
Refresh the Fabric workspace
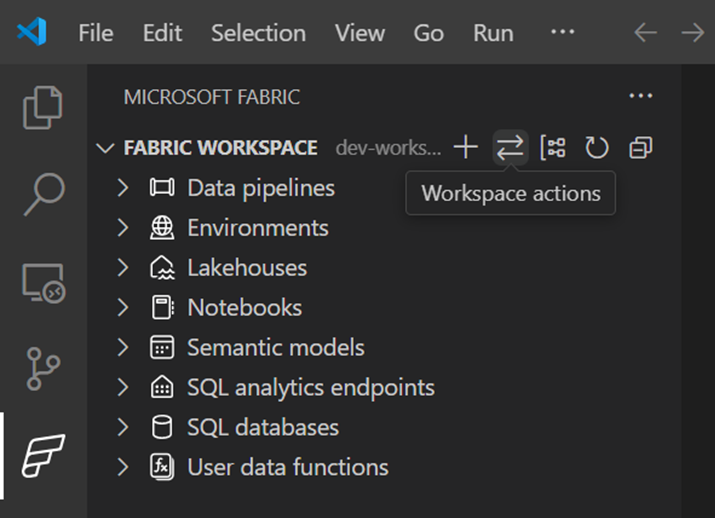tap(596, 147)
